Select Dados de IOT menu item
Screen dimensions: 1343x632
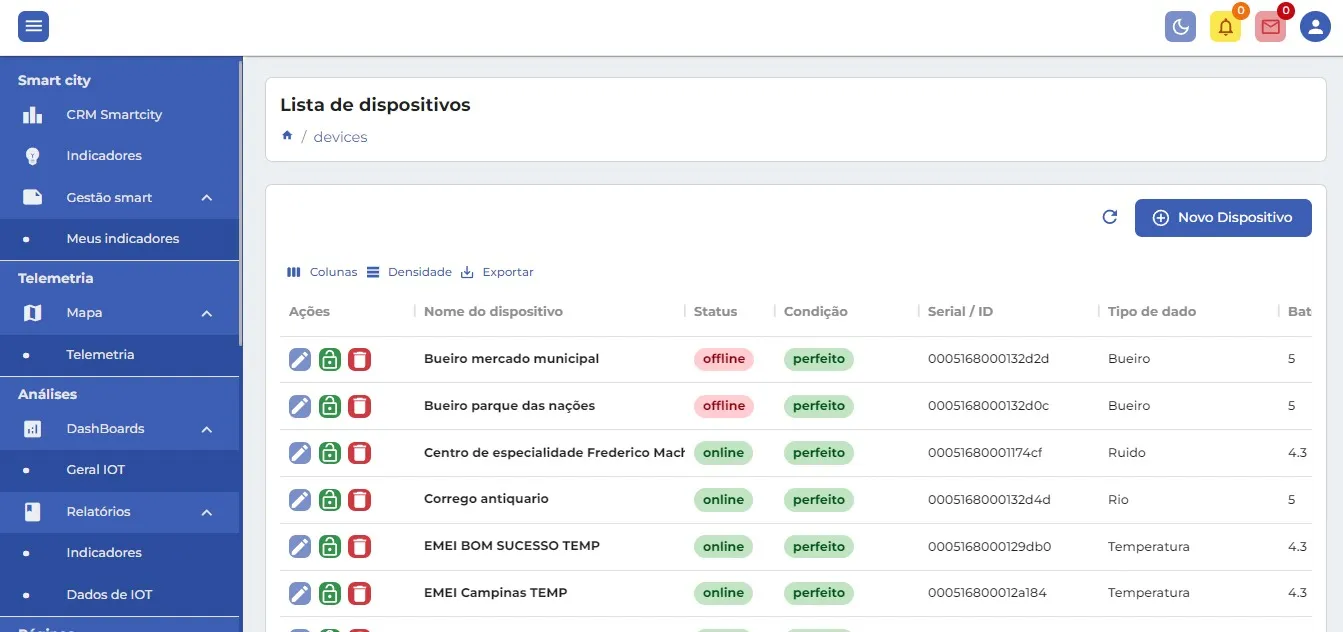point(109,594)
